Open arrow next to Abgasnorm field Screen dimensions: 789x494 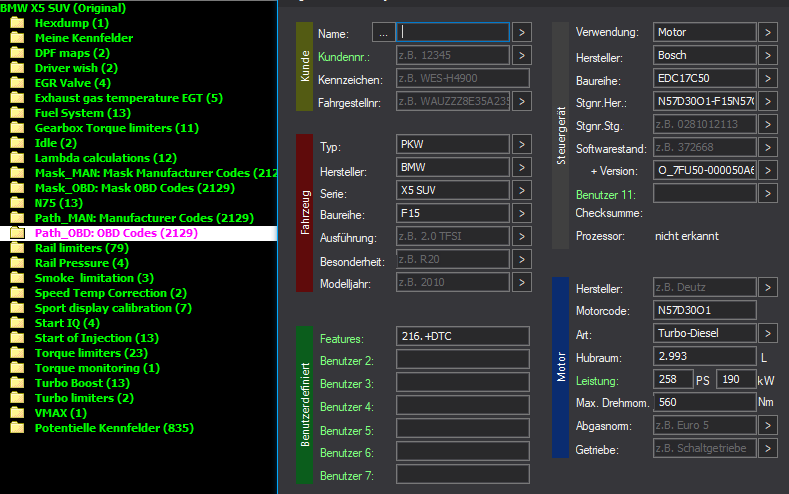(768, 426)
